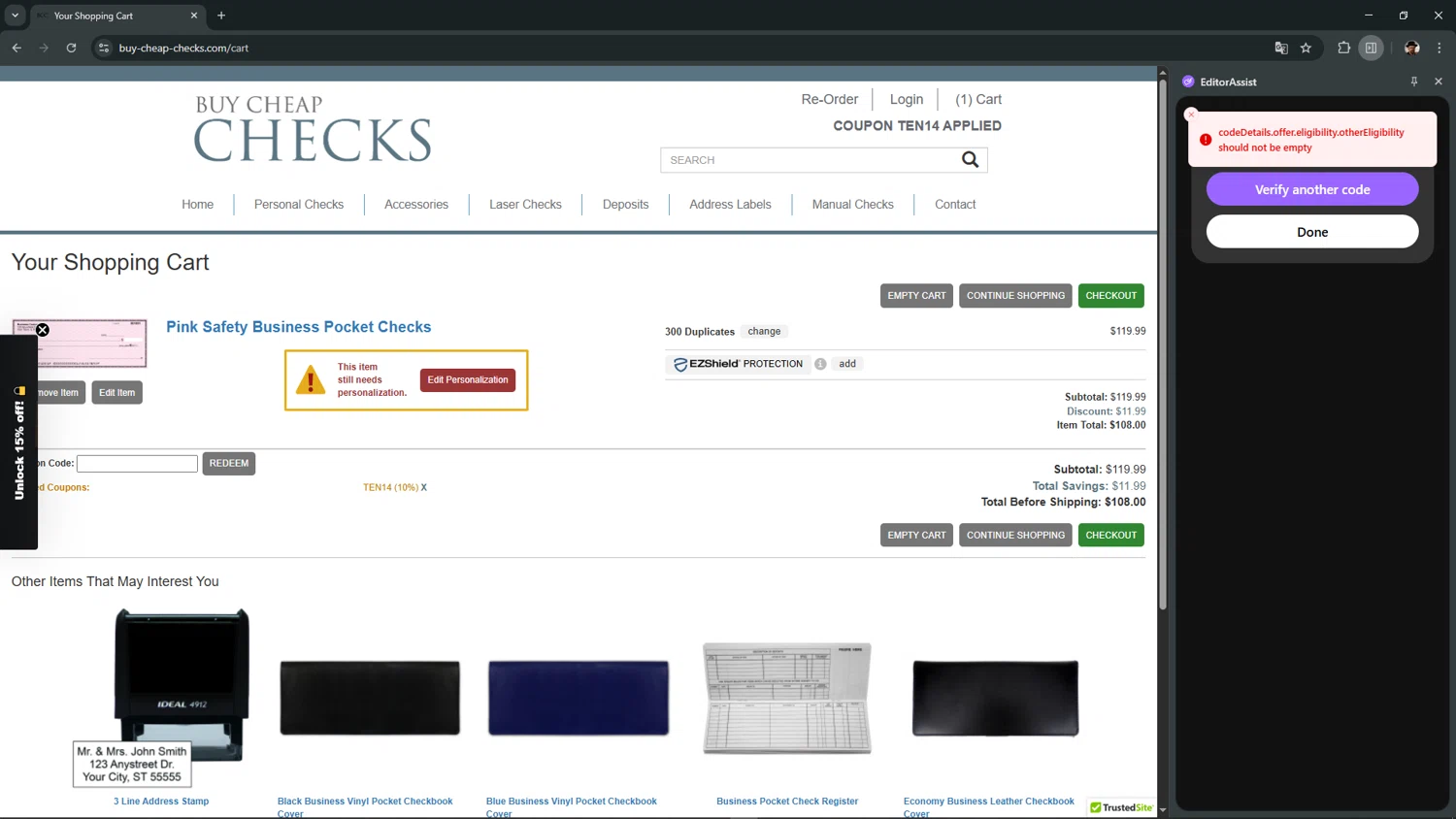The height and width of the screenshot is (819, 1456).
Task: Bookmark this page with the star icon
Action: (x=1307, y=48)
